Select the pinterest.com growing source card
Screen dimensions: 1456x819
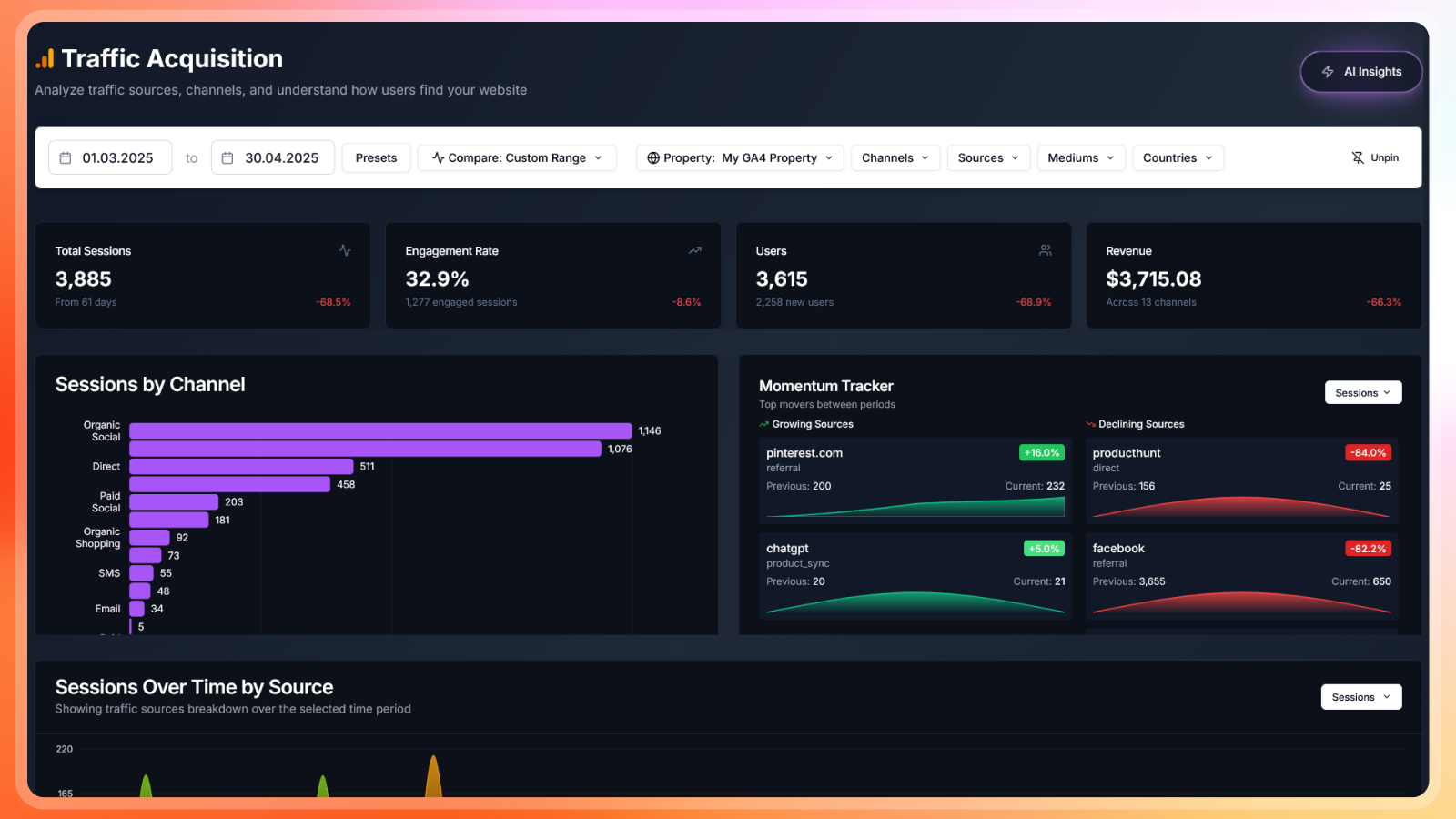[915, 480]
